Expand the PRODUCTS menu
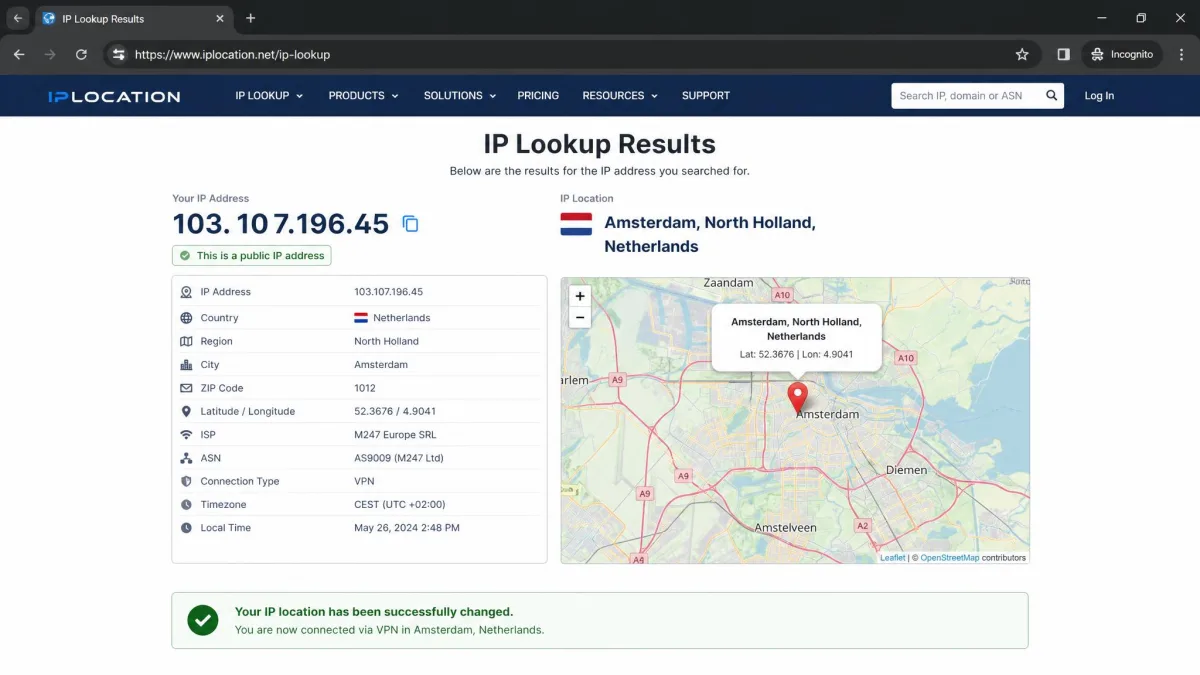Image resolution: width=1200 pixels, height=675 pixels. [x=363, y=96]
